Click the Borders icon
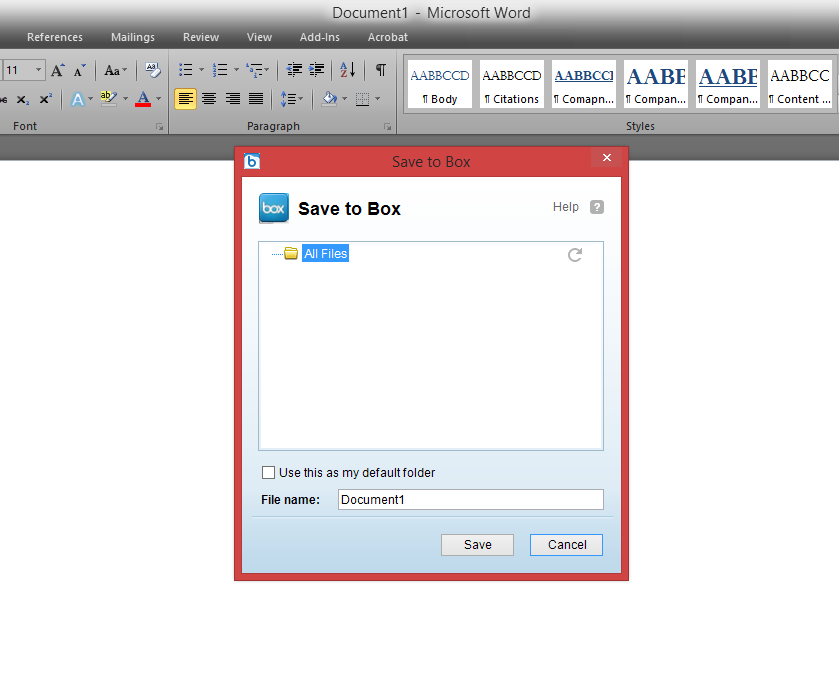The image size is (839, 676). coord(362,99)
